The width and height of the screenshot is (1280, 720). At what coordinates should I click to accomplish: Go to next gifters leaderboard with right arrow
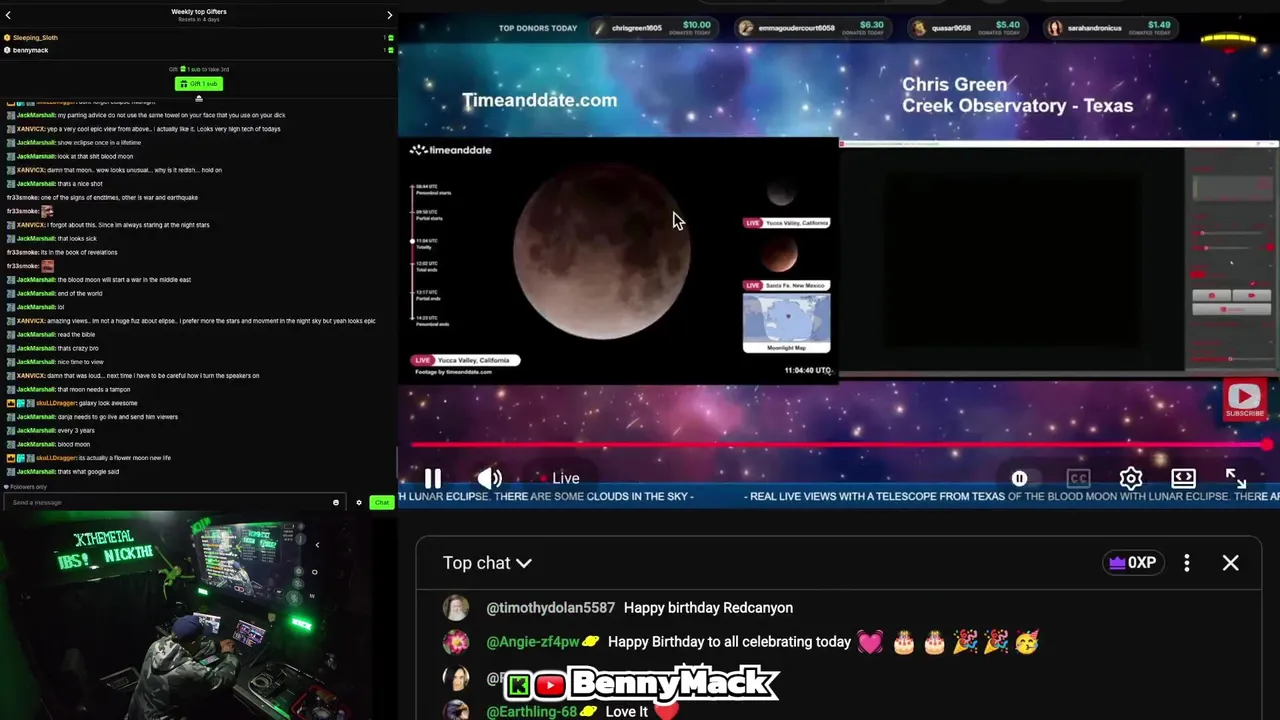pos(389,15)
